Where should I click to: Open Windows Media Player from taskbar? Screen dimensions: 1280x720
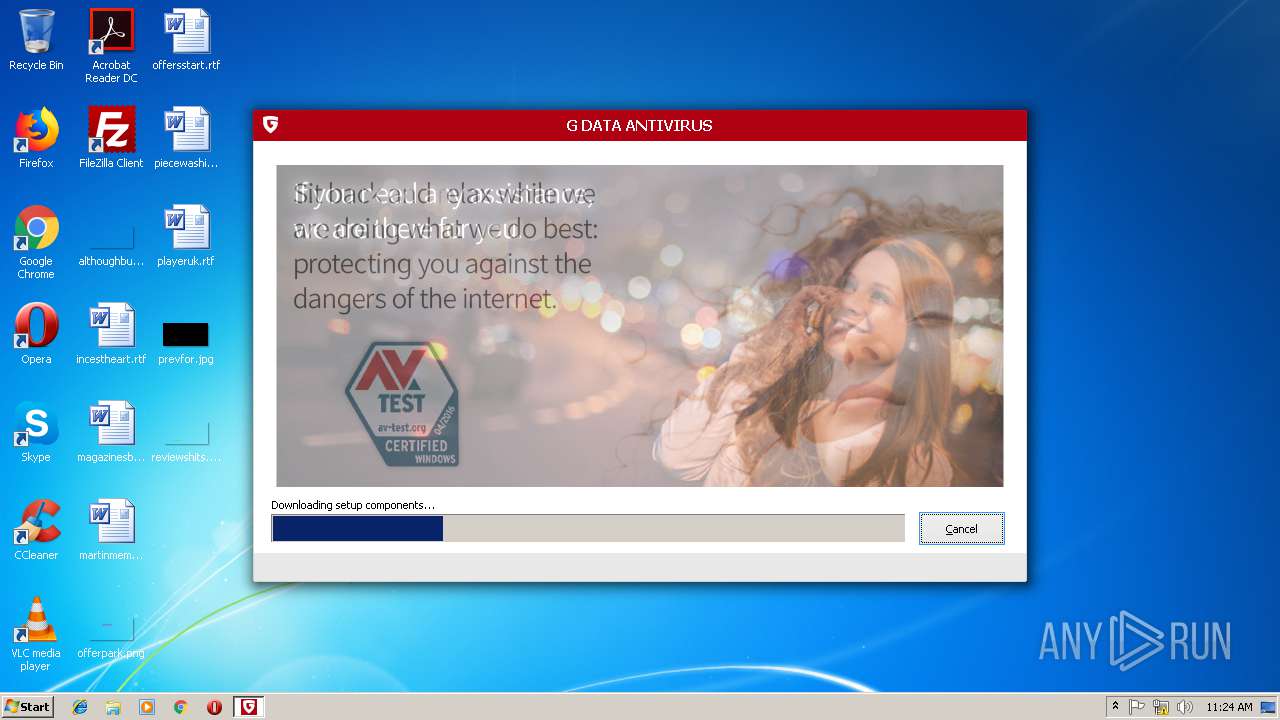[x=147, y=707]
